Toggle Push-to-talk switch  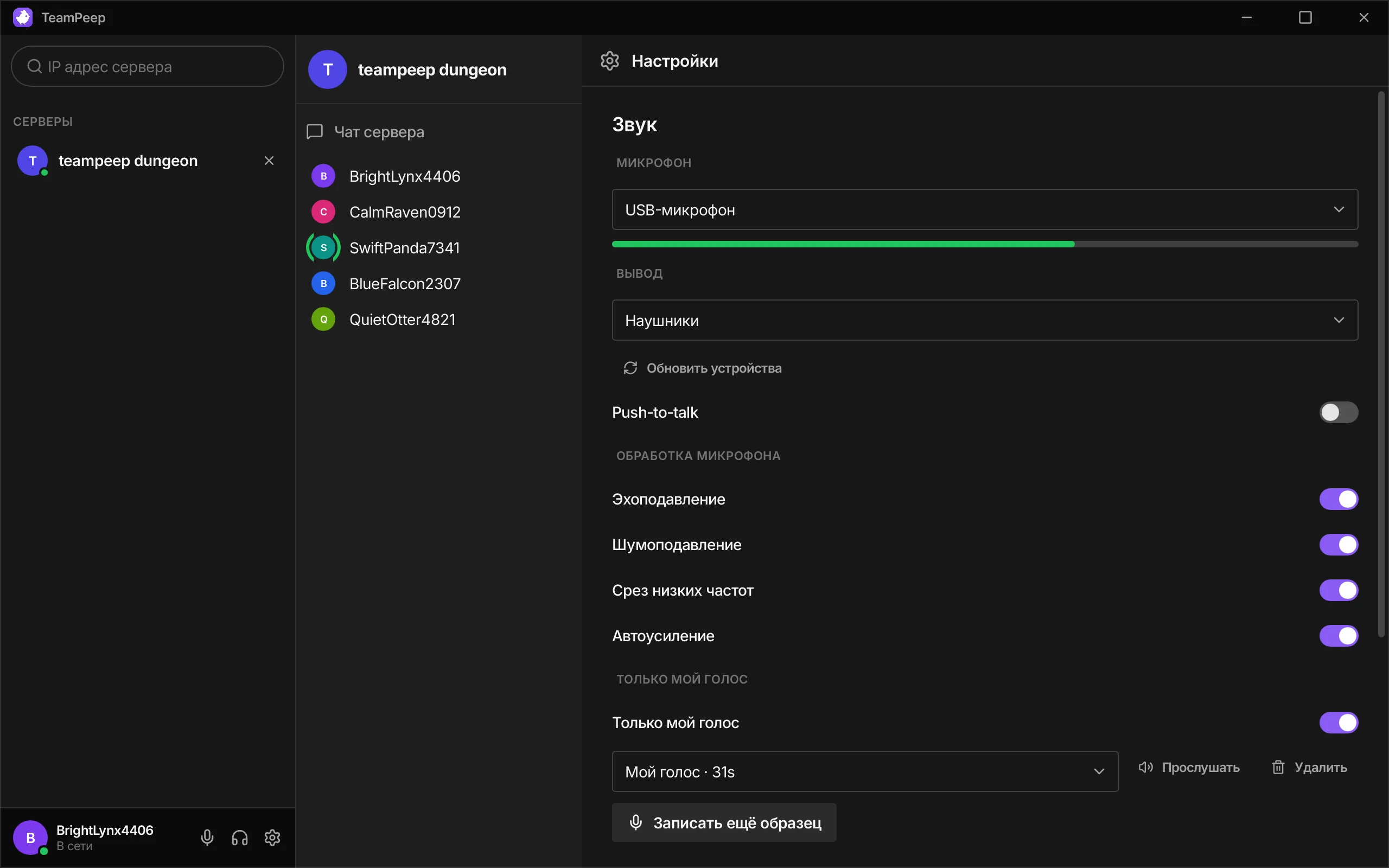(1339, 412)
